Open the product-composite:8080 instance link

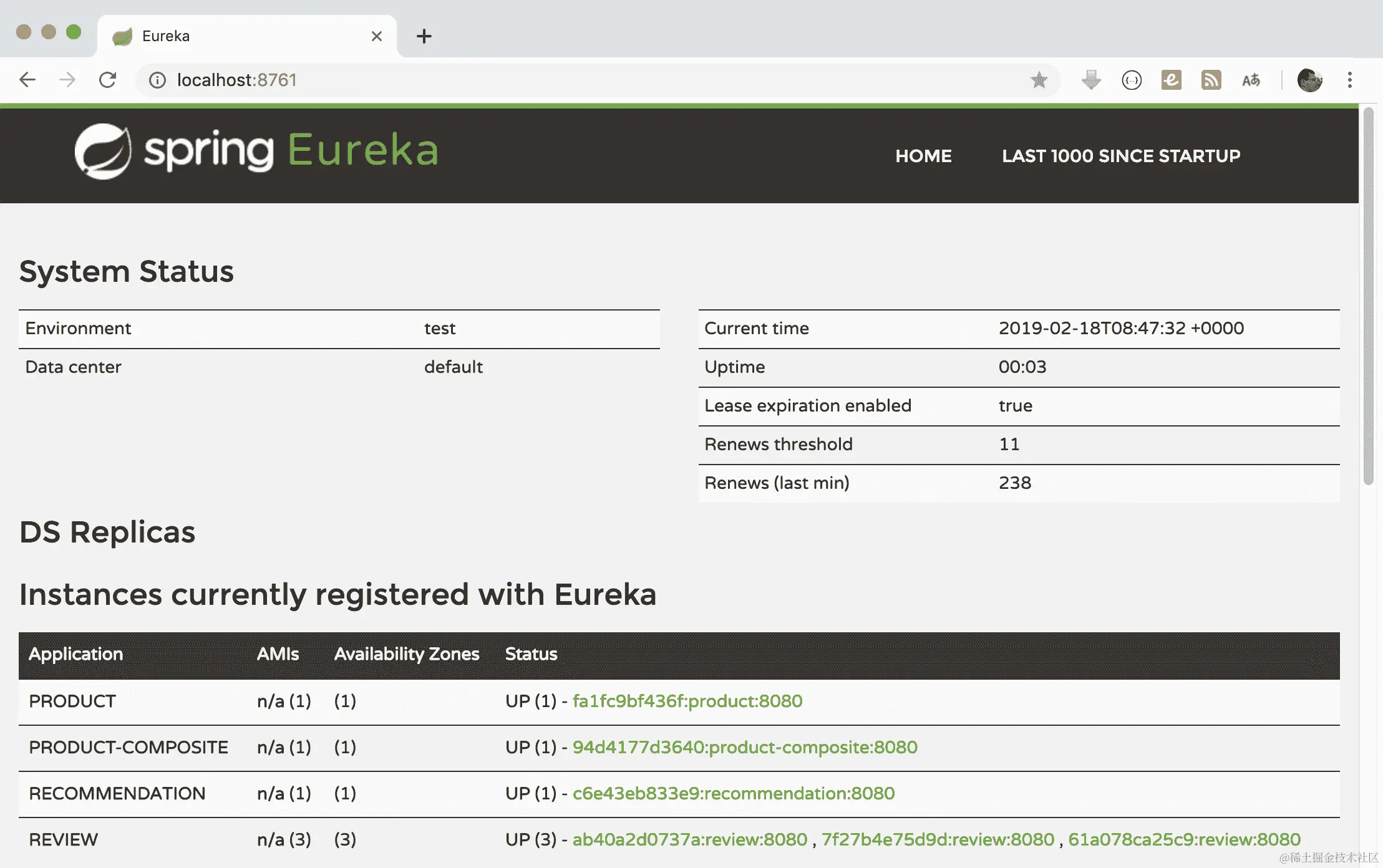(744, 747)
